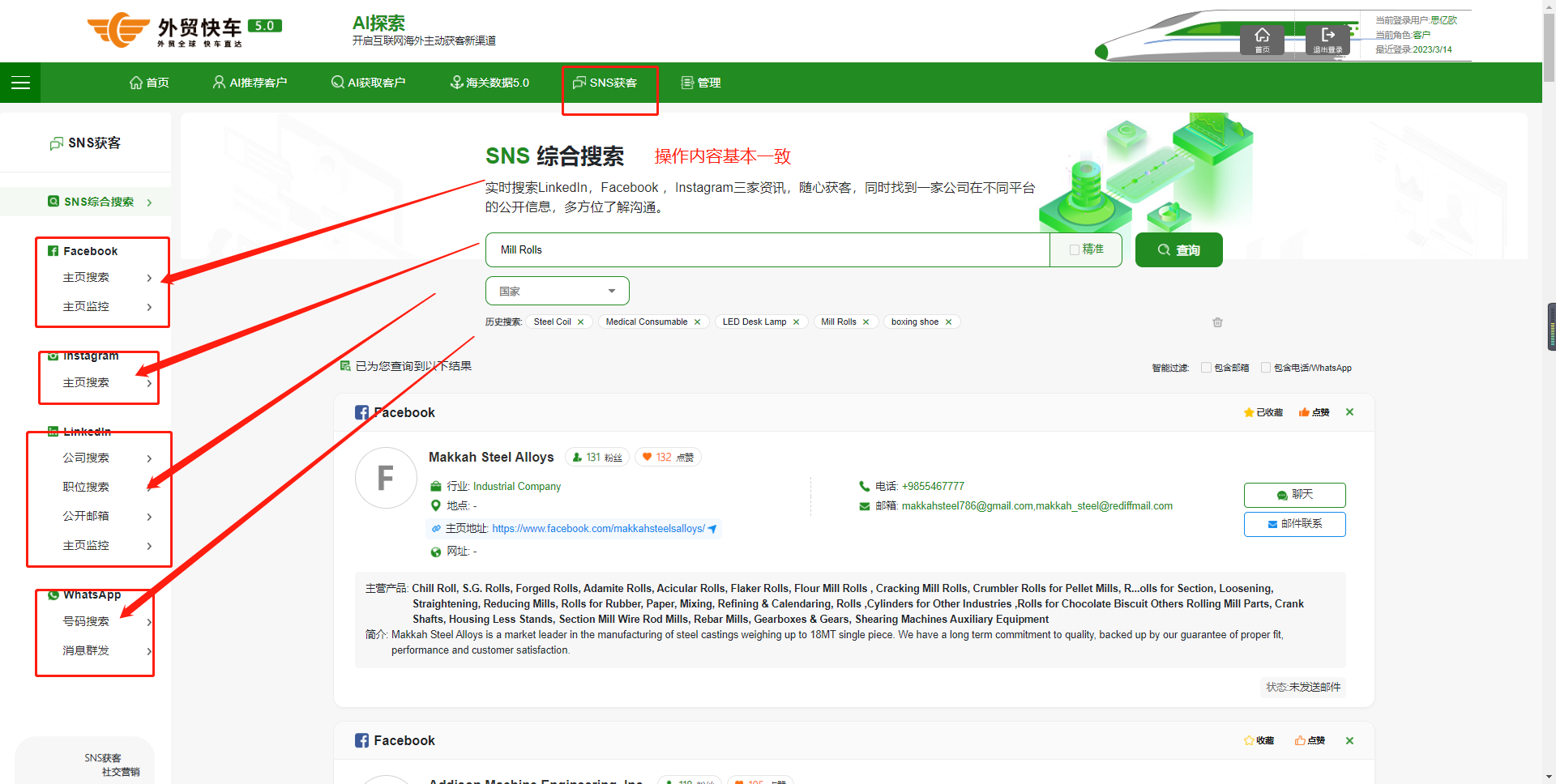This screenshot has height=784, width=1556.
Task: Click the Facebook section icon in sidebar
Action: [x=53, y=251]
